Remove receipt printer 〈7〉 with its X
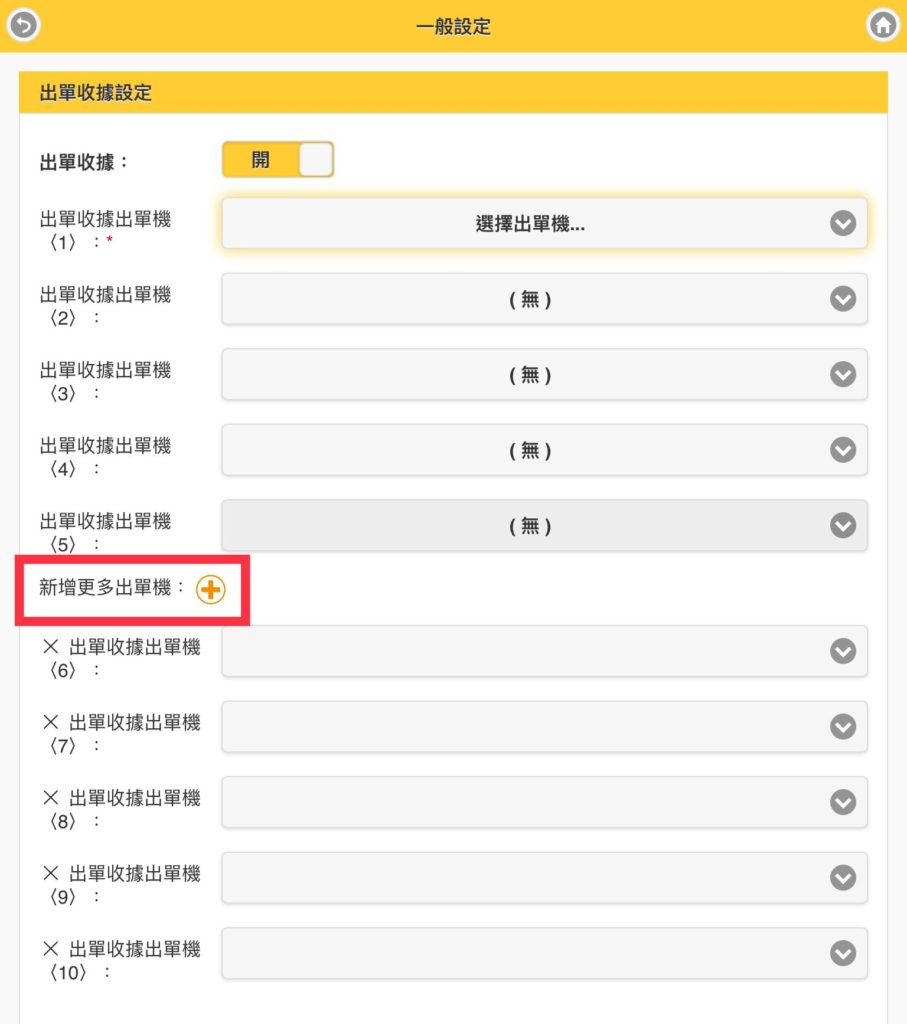907x1024 pixels. point(50,722)
